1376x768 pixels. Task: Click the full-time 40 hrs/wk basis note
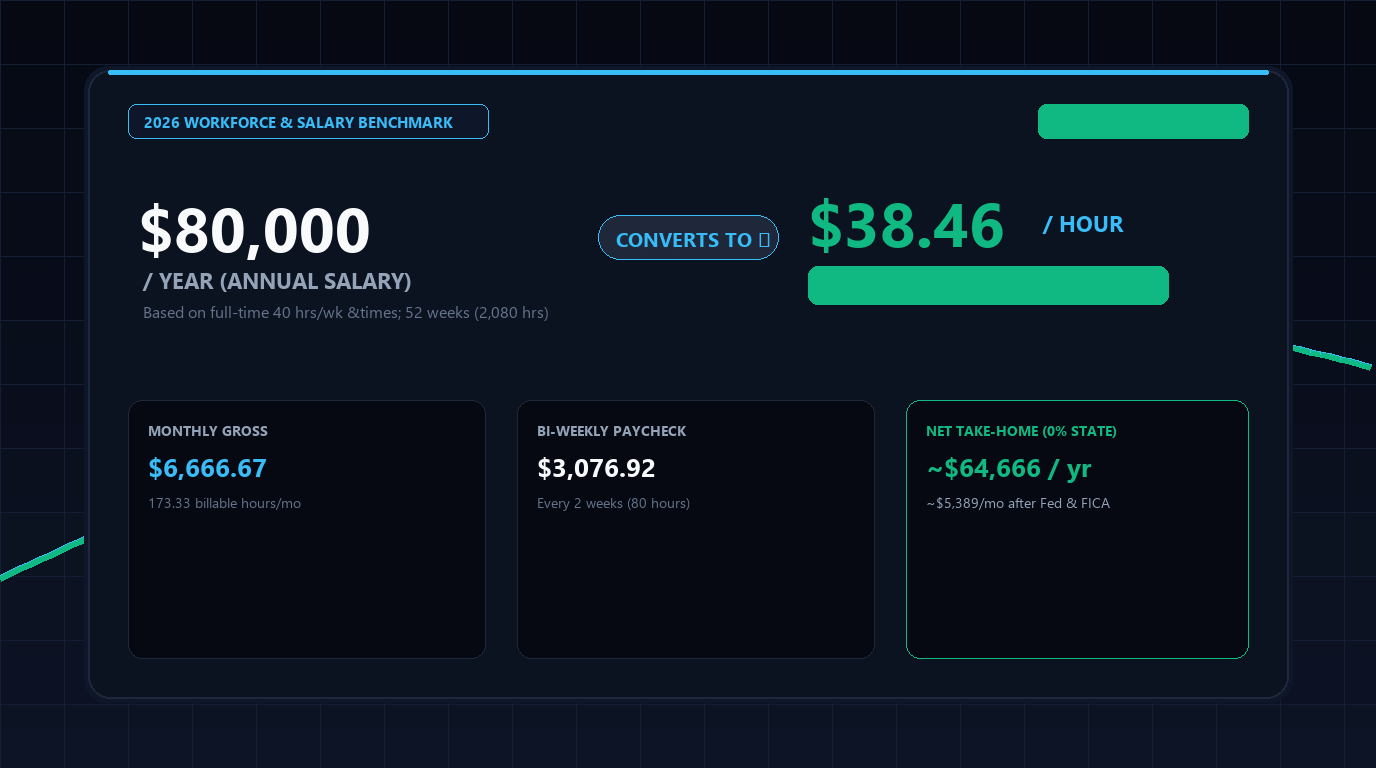[346, 313]
